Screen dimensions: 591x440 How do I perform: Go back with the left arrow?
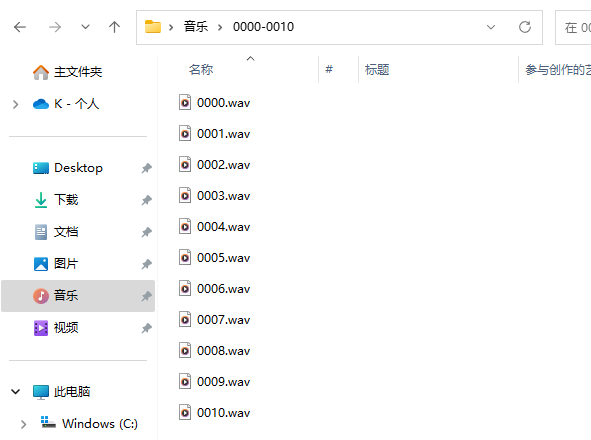pos(20,27)
